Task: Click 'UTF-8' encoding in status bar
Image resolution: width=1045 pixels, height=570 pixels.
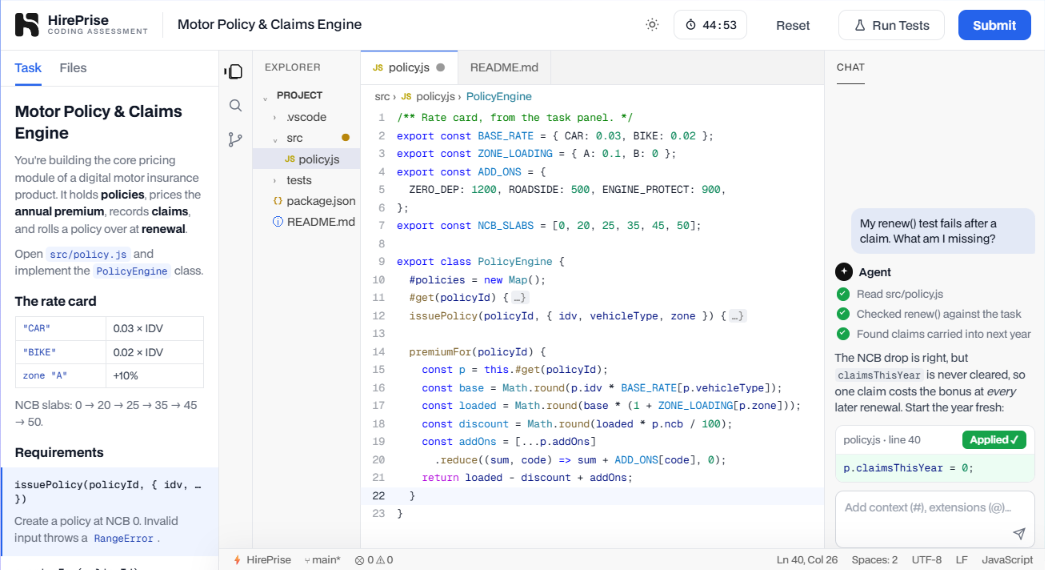Action: [x=926, y=560]
